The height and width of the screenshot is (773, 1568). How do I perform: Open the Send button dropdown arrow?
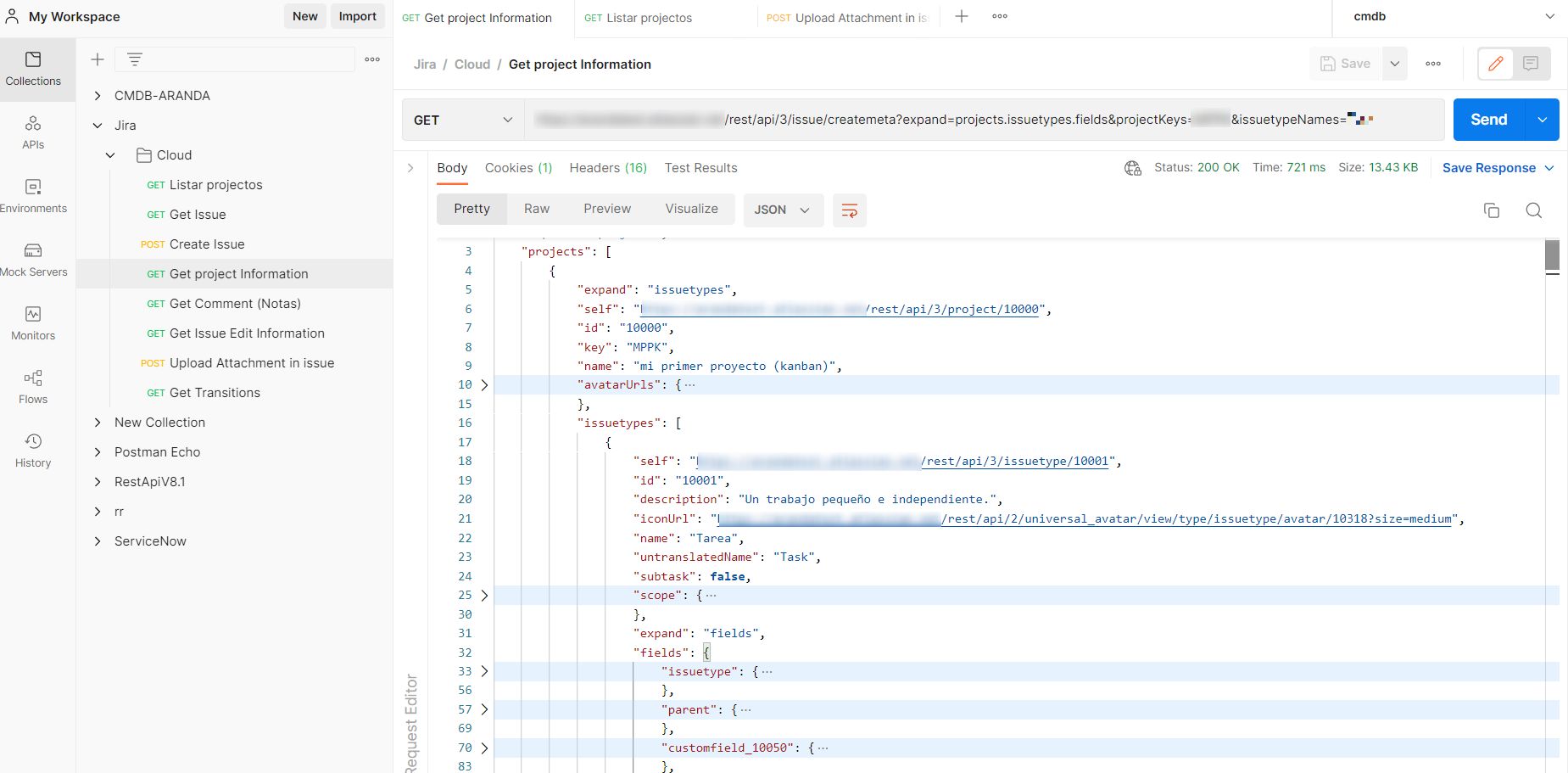tap(1543, 120)
